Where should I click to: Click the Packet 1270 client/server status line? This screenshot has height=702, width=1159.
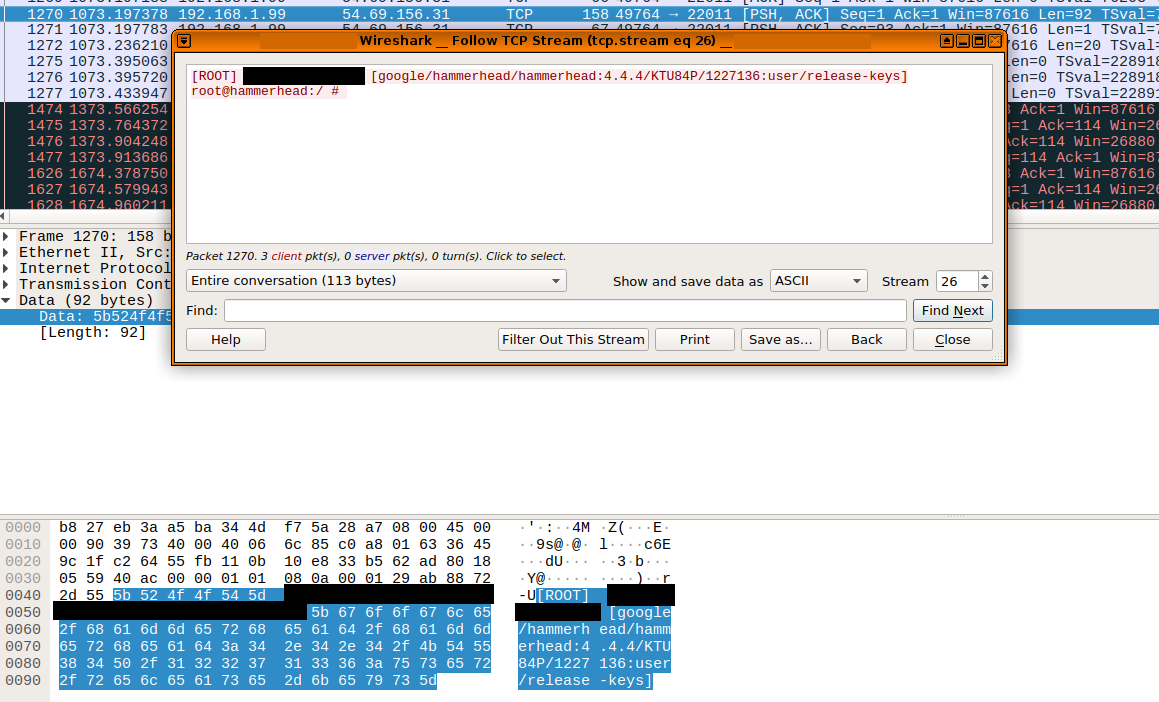[x=375, y=256]
